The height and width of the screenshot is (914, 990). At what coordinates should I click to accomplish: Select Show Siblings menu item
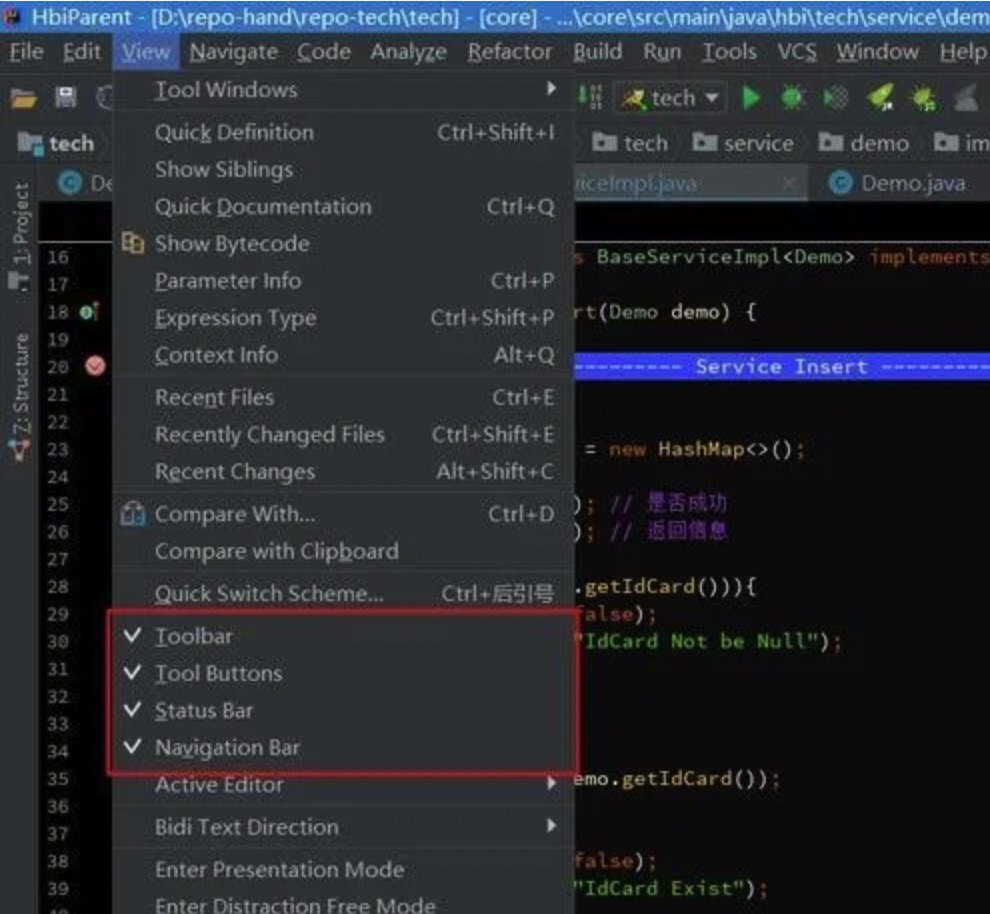[x=343, y=170]
